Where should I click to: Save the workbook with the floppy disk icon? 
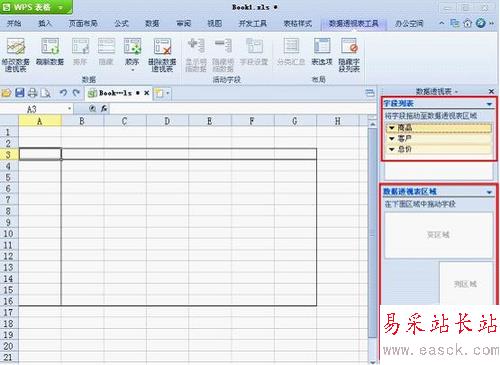(x=20, y=93)
